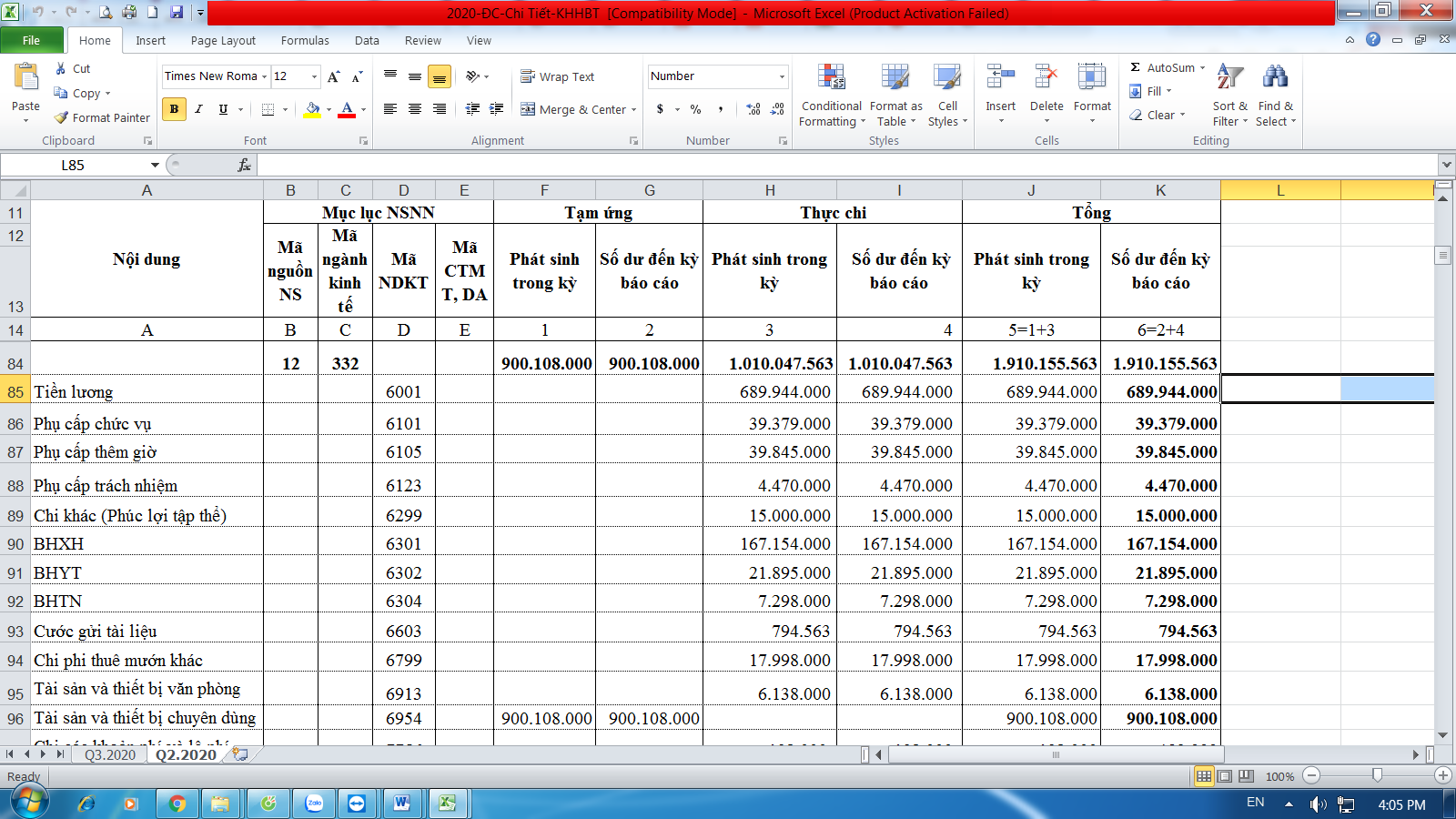
Task: Open the Number format dropdown
Action: click(782, 76)
